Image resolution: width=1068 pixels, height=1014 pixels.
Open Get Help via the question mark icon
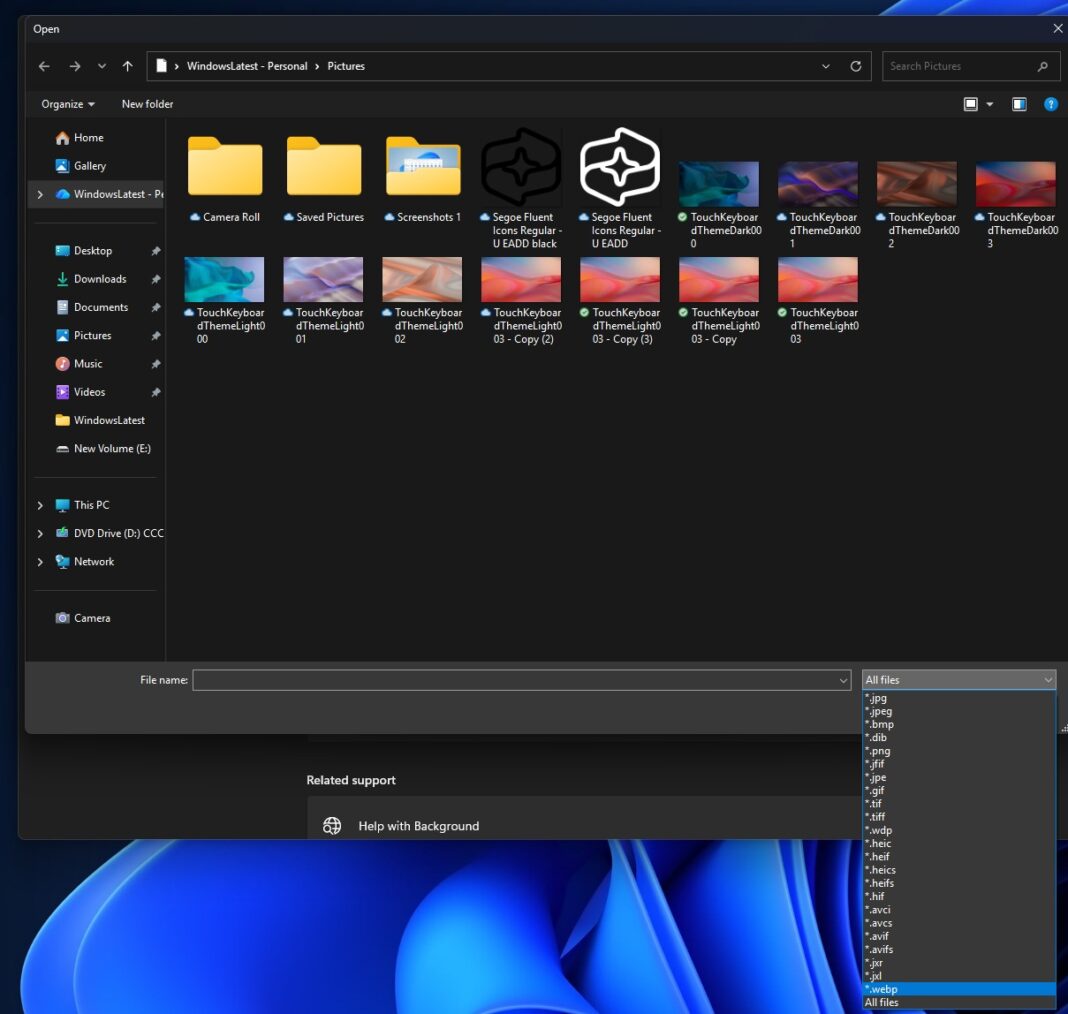1050,103
